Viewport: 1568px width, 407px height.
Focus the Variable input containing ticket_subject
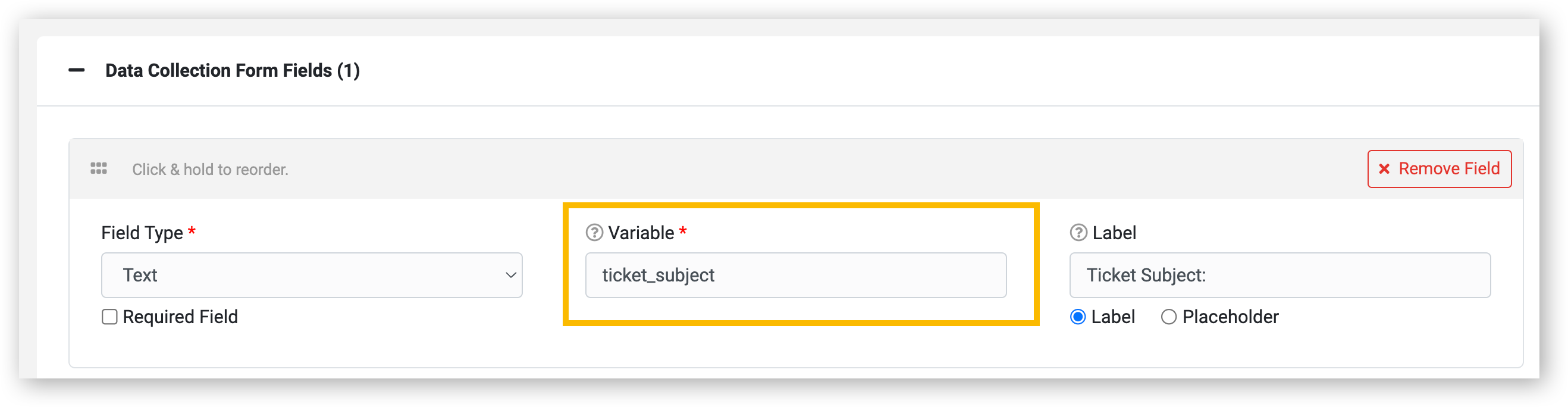(795, 275)
